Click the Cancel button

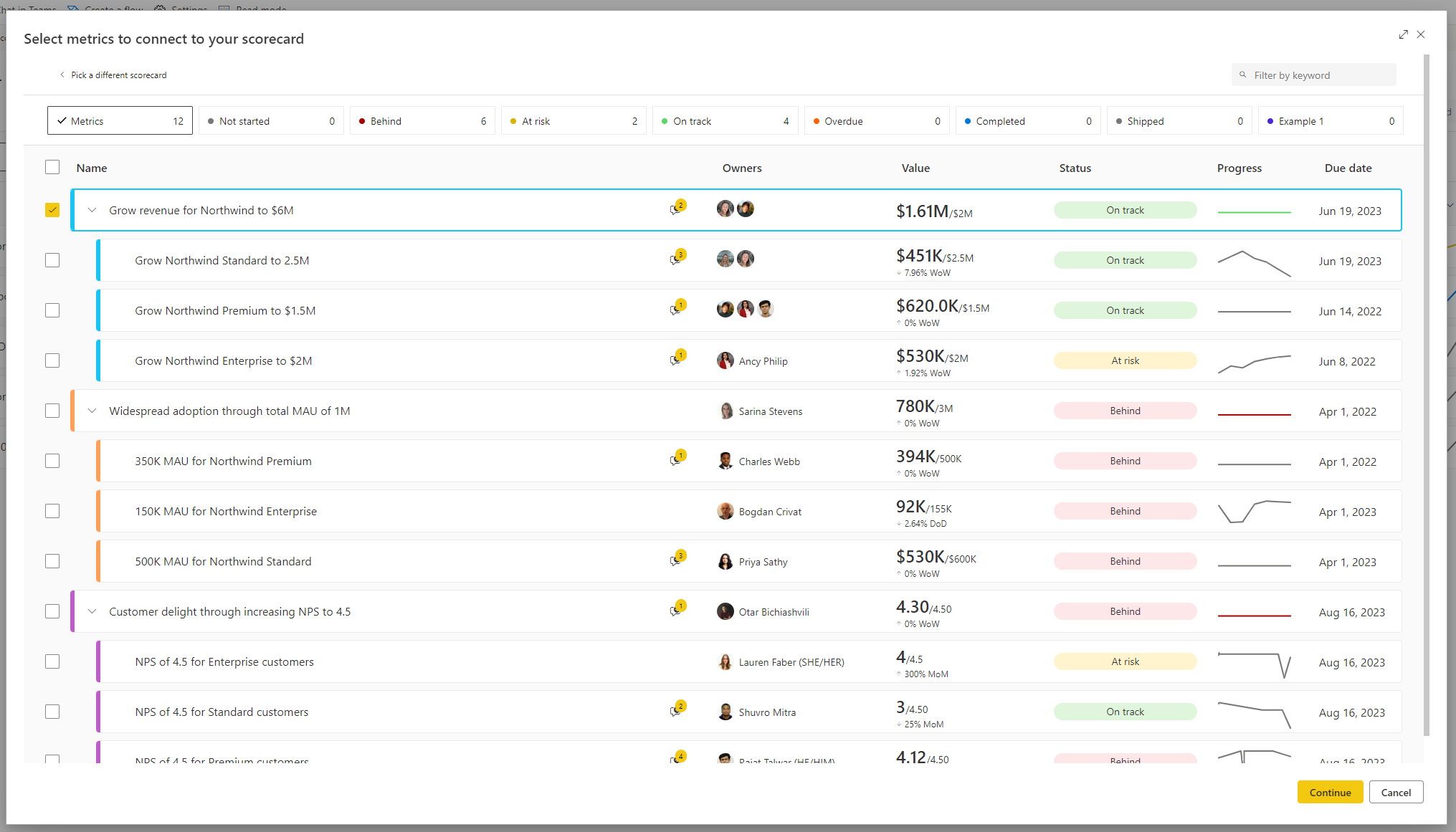click(1396, 792)
